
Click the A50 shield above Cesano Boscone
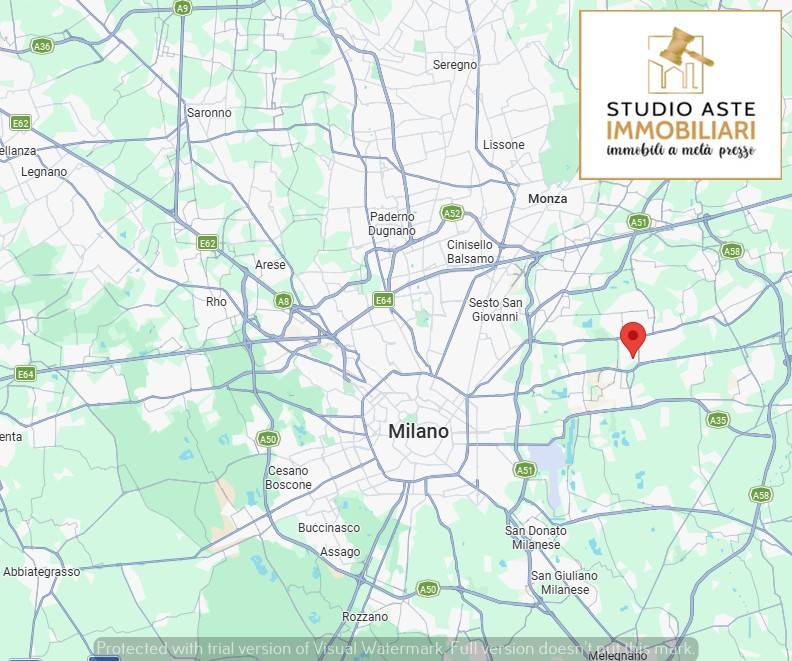(x=268, y=439)
